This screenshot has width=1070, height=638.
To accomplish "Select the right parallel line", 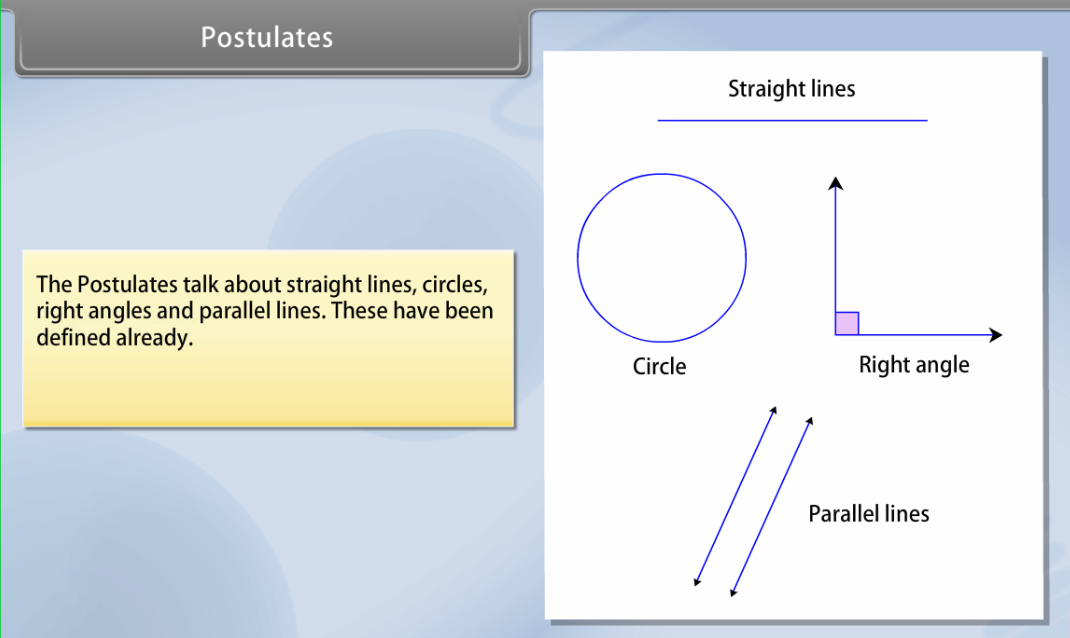I will [x=772, y=506].
